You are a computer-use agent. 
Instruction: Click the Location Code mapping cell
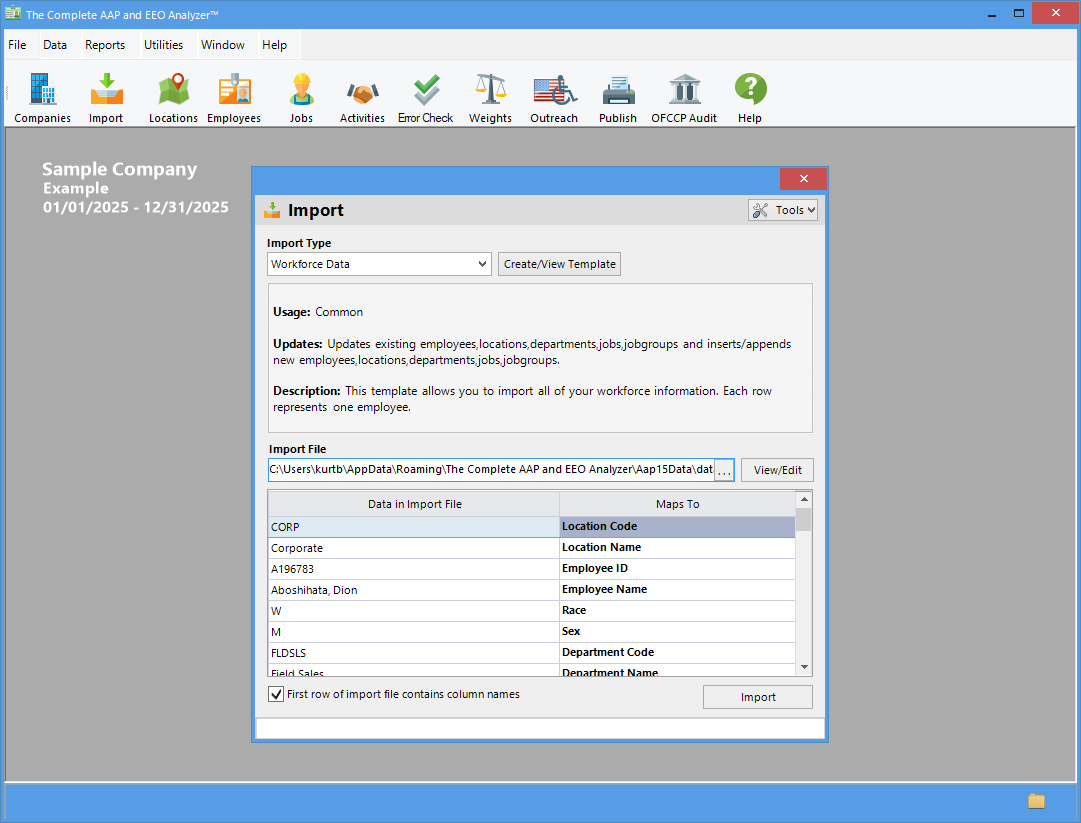coord(677,527)
